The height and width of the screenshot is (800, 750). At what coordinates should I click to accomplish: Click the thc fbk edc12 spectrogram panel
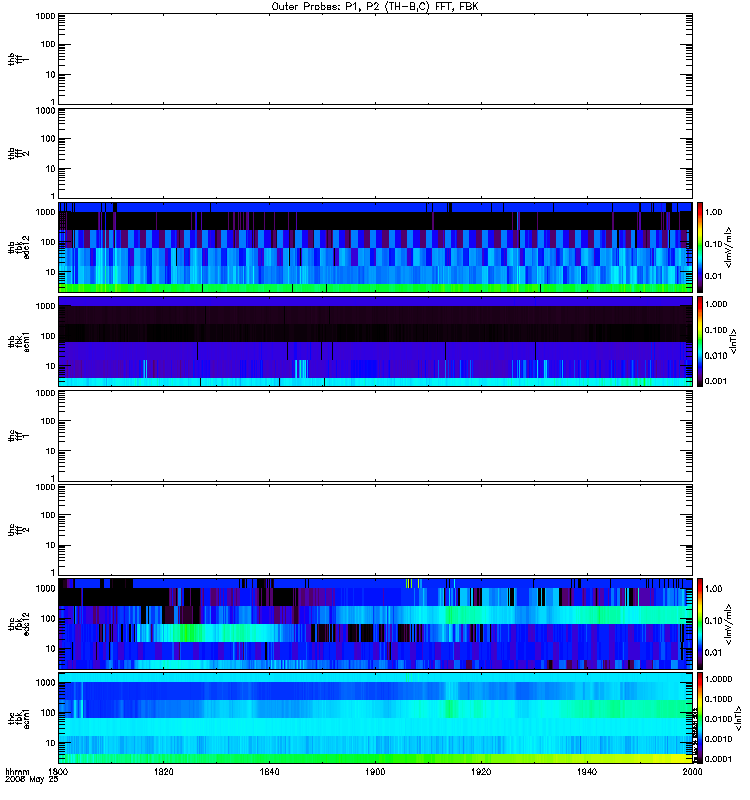pos(375,623)
